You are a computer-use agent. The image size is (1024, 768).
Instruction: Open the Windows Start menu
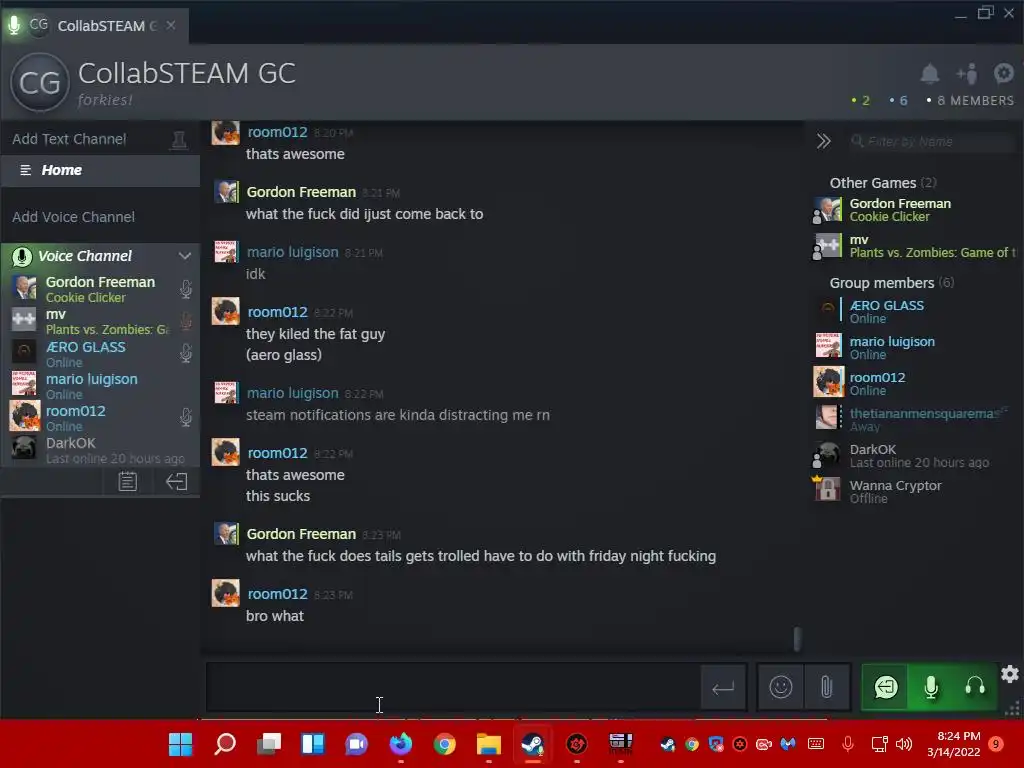pyautogui.click(x=180, y=744)
